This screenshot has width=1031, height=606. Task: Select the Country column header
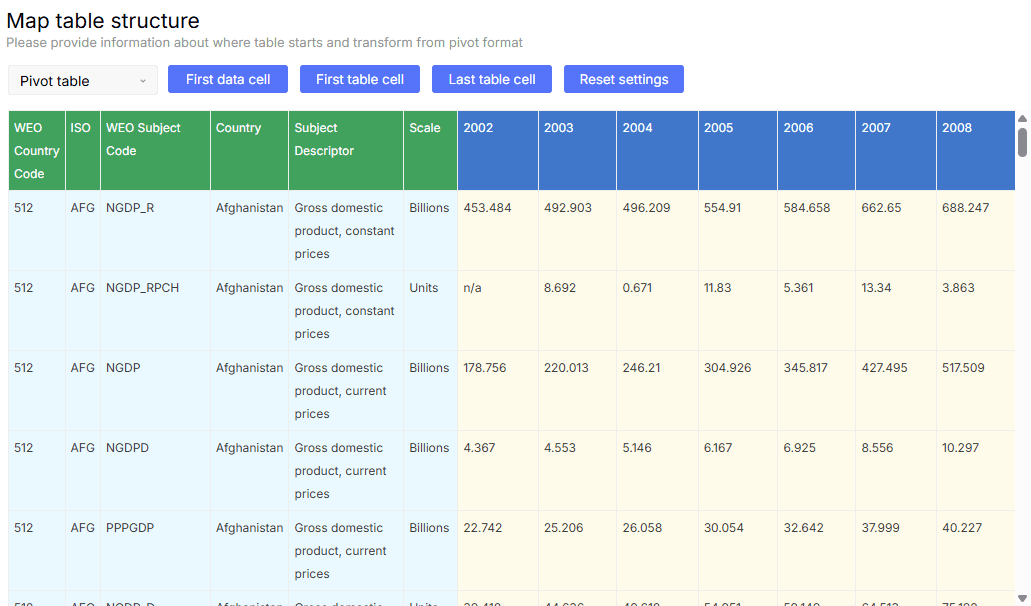249,151
